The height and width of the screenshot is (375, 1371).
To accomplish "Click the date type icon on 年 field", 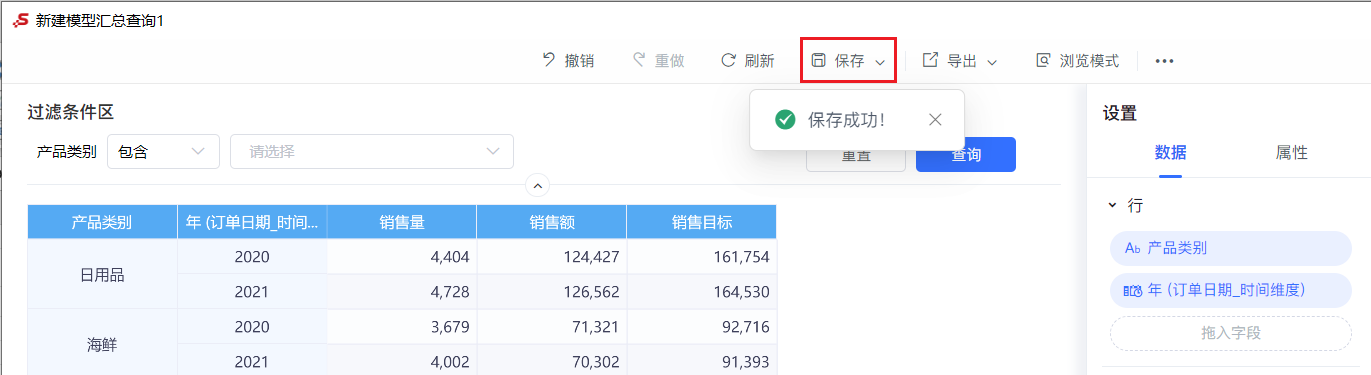I will 1133,290.
